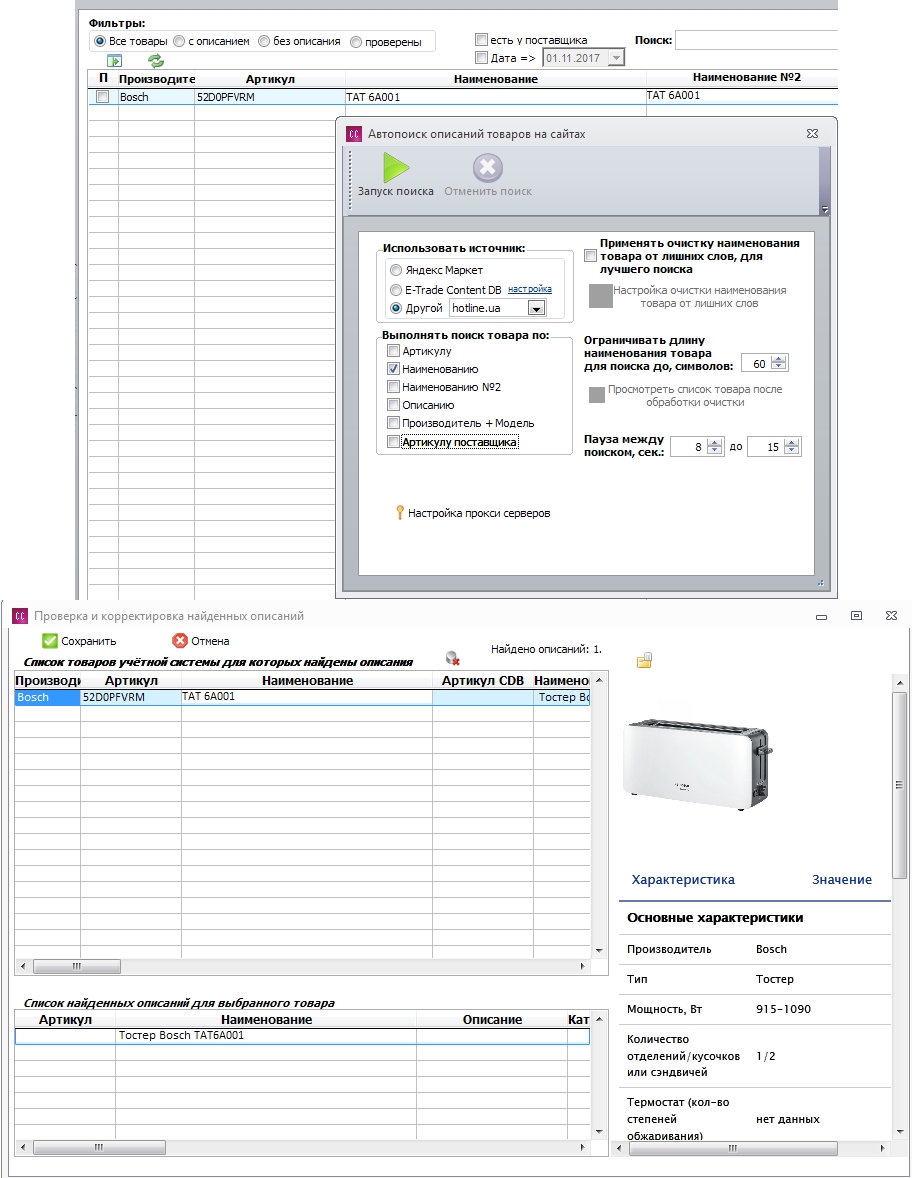The width and height of the screenshot is (912, 1178).
Task: Increase the pause minimum value 8
Action: coord(715,443)
